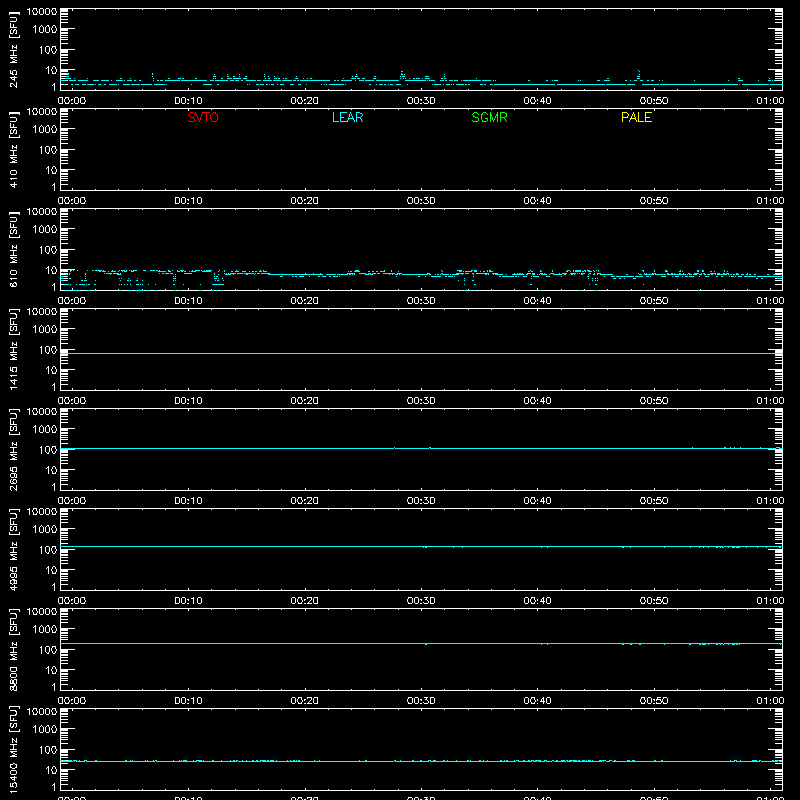Click the 00:00 tick label under 8800 MHz plot
The image size is (800, 800).
72,701
